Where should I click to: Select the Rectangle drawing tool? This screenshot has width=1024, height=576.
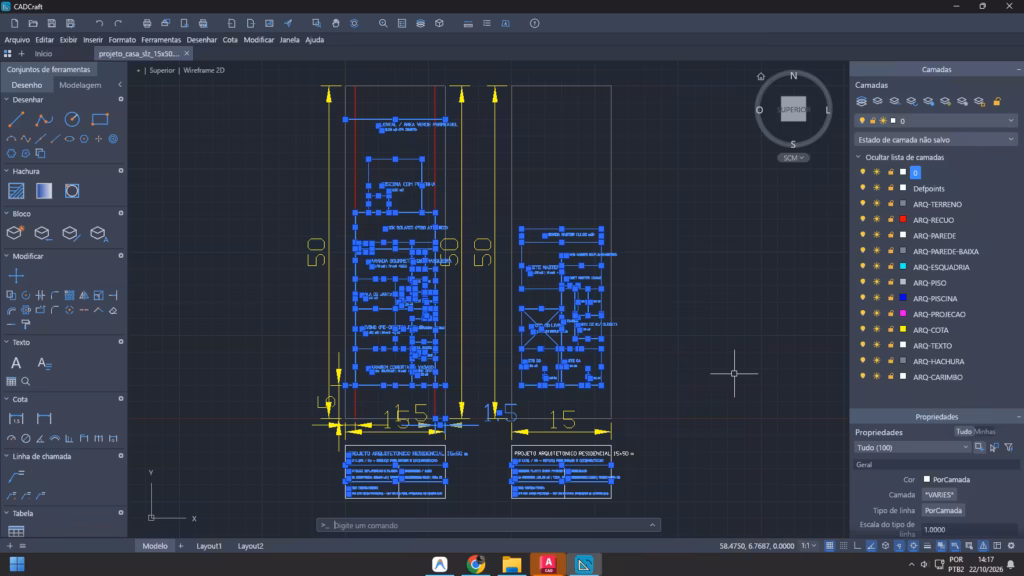100,120
